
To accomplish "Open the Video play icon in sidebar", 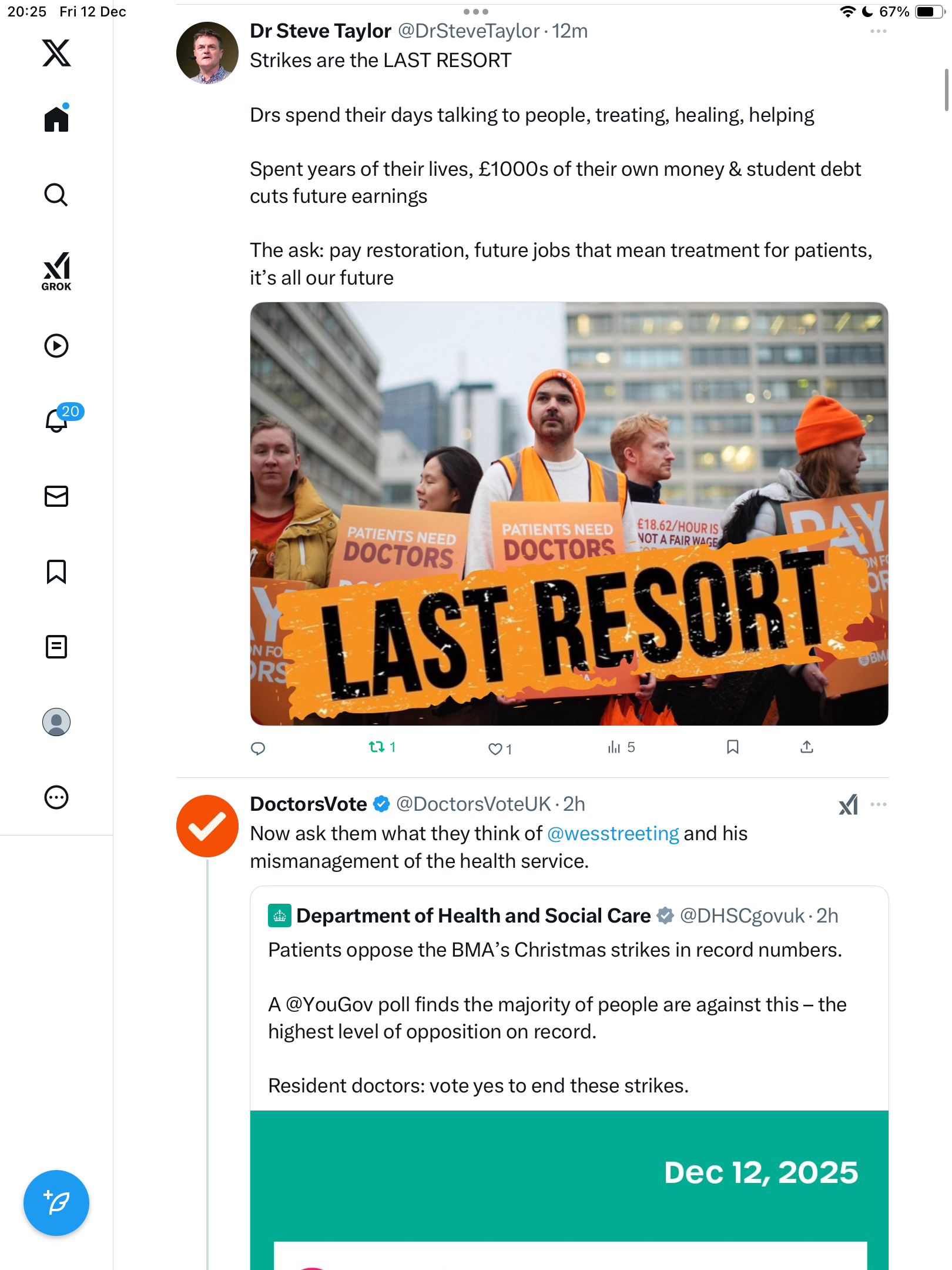I will click(x=56, y=346).
